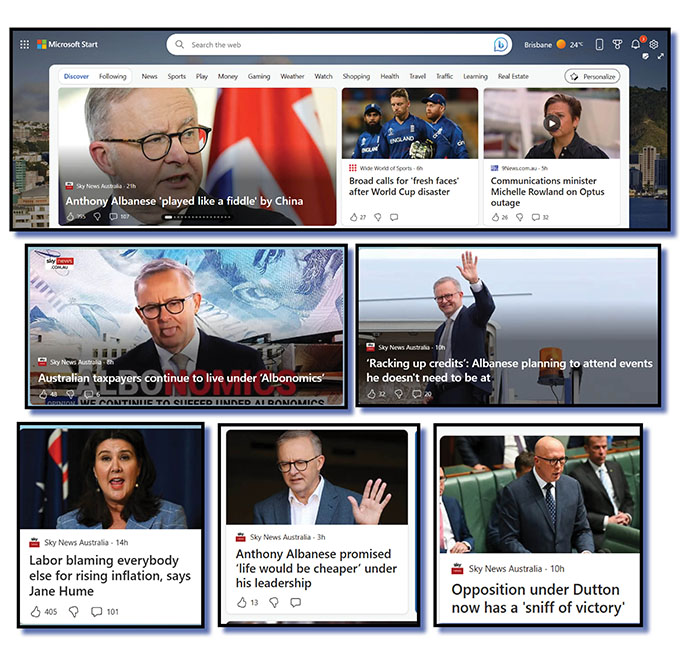This screenshot has width=680, height=650.
Task: Expand the feed with the fullscreen arrows icon
Action: tap(660, 56)
